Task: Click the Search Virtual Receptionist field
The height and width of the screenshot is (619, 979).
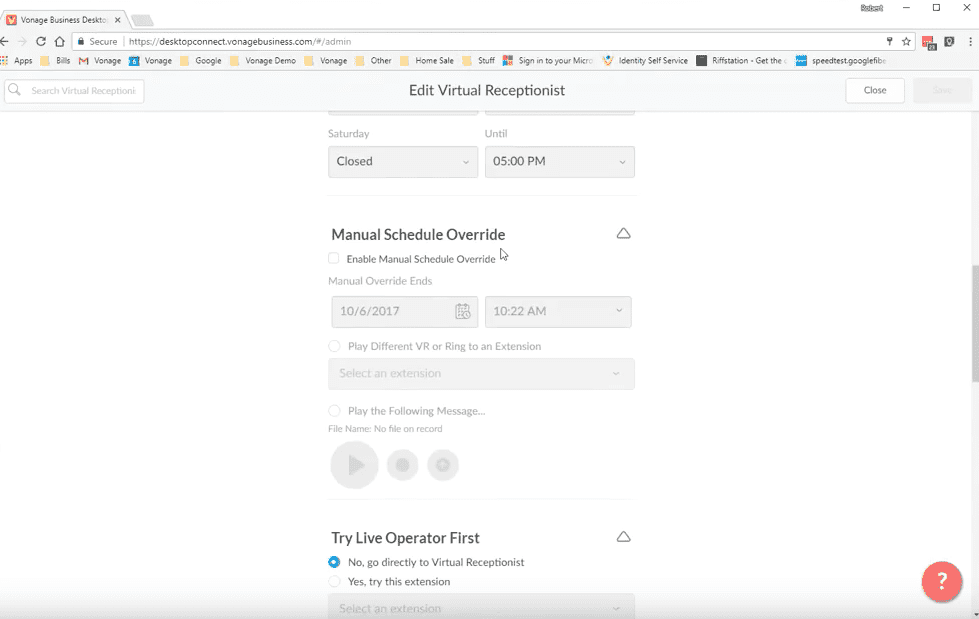Action: click(75, 91)
